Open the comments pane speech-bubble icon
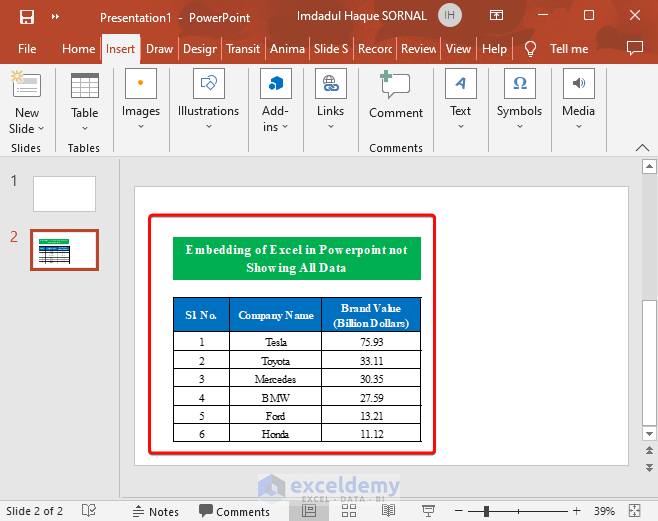Image resolution: width=658 pixels, height=521 pixels. (634, 48)
